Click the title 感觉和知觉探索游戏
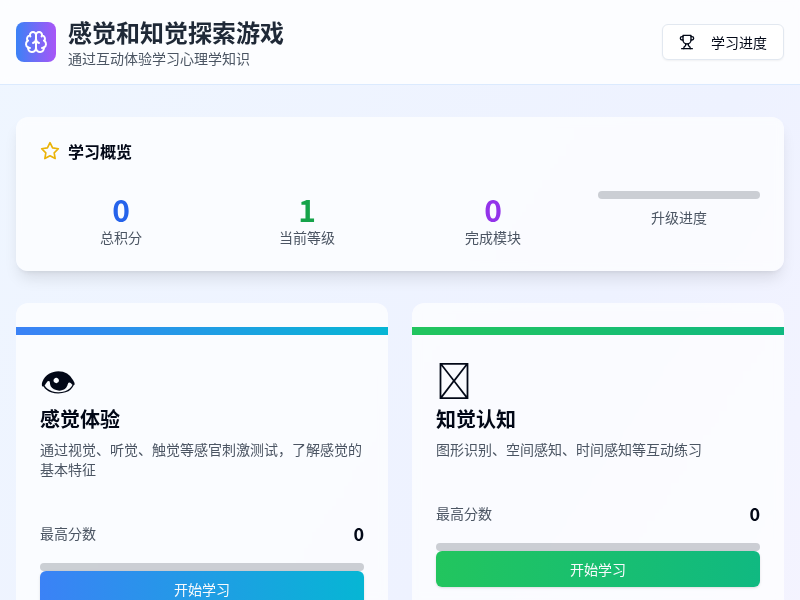 pos(176,34)
